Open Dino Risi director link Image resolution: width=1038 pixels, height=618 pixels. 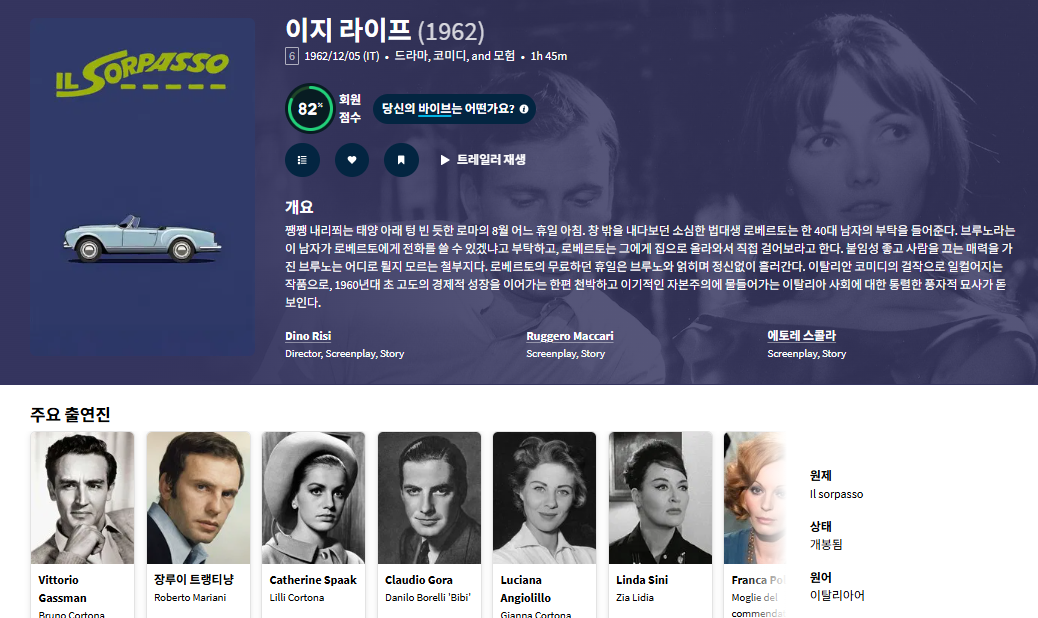(308, 336)
